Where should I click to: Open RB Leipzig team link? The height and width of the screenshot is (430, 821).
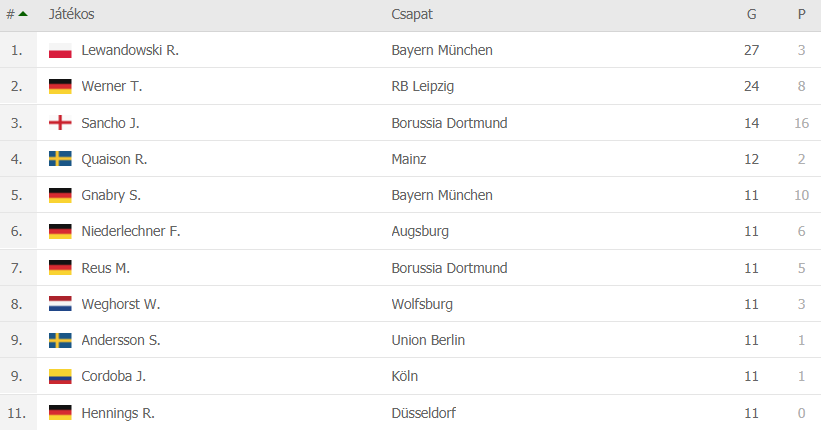(x=423, y=86)
